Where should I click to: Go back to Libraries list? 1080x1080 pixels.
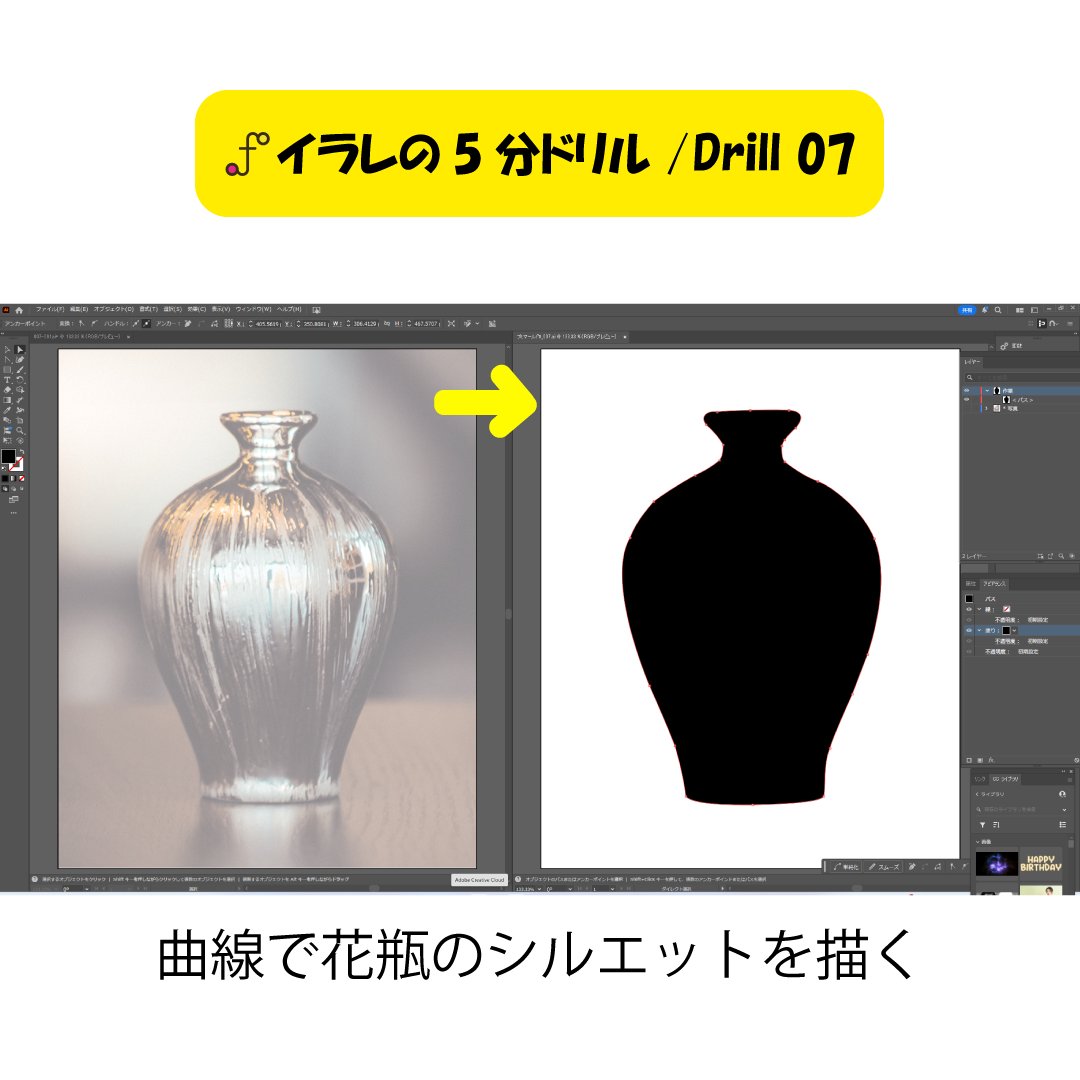tap(989, 794)
